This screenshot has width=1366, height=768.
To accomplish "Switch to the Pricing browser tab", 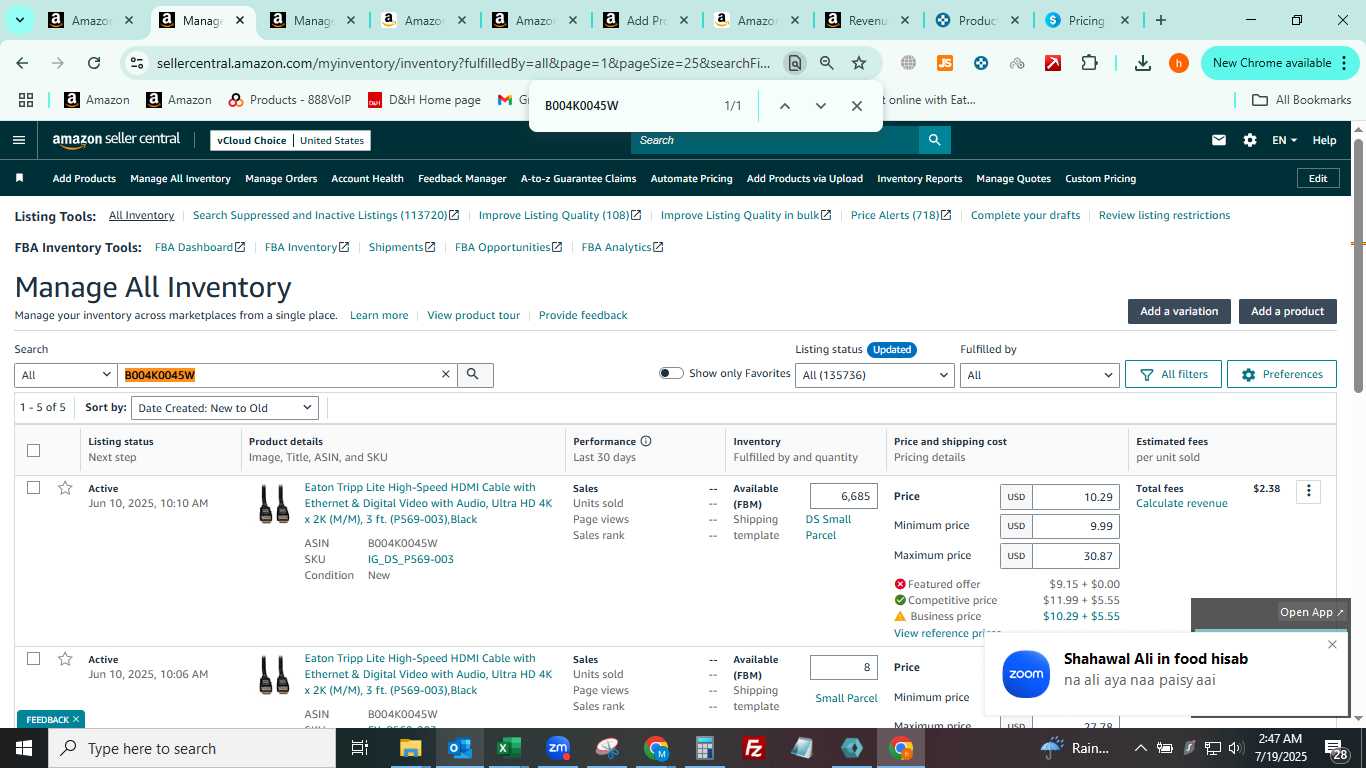I will [1086, 20].
